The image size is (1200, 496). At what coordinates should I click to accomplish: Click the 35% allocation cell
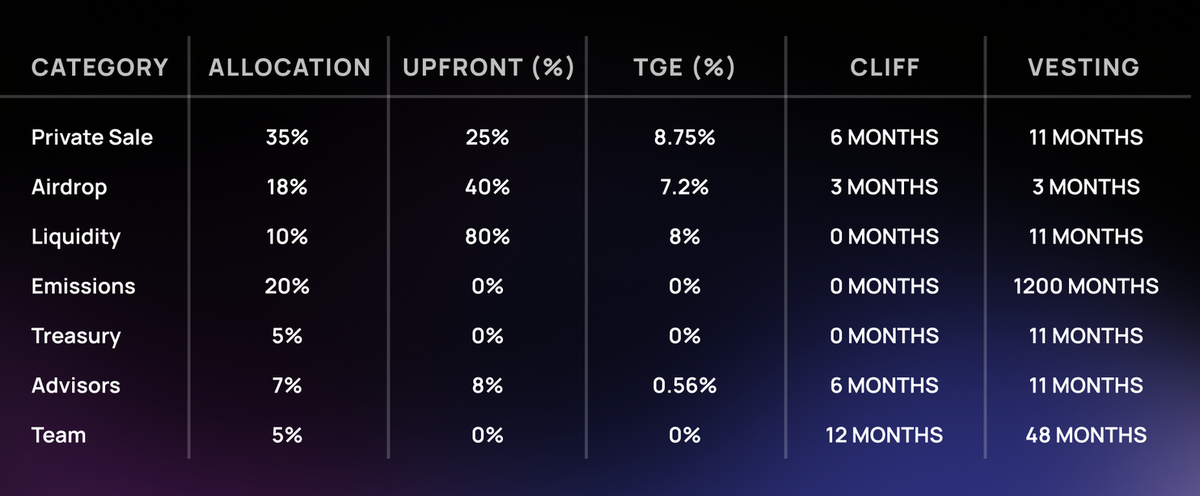(x=287, y=137)
